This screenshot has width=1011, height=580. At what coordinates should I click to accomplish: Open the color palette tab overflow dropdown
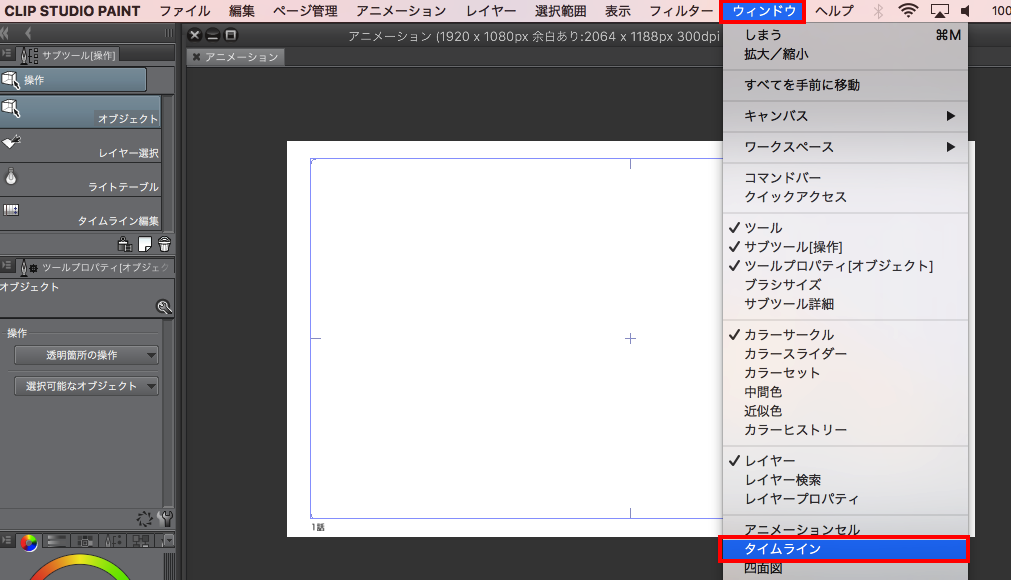click(x=167, y=541)
